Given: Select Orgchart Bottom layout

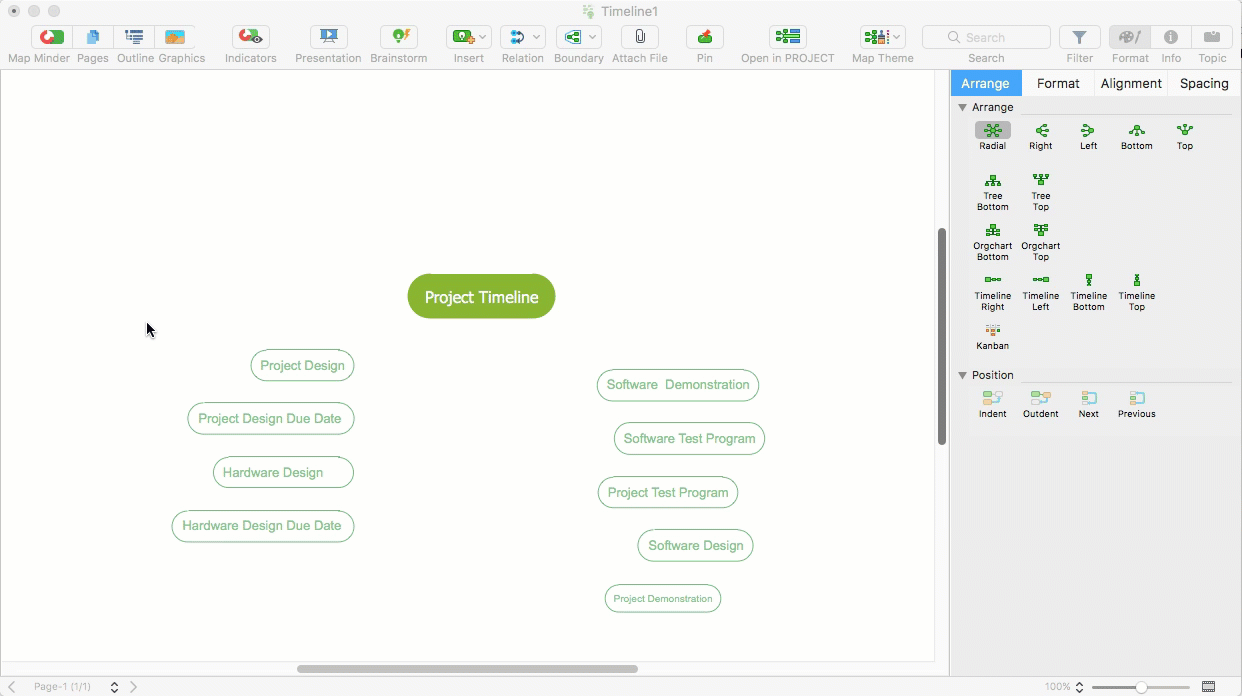Looking at the screenshot, I should point(993,242).
